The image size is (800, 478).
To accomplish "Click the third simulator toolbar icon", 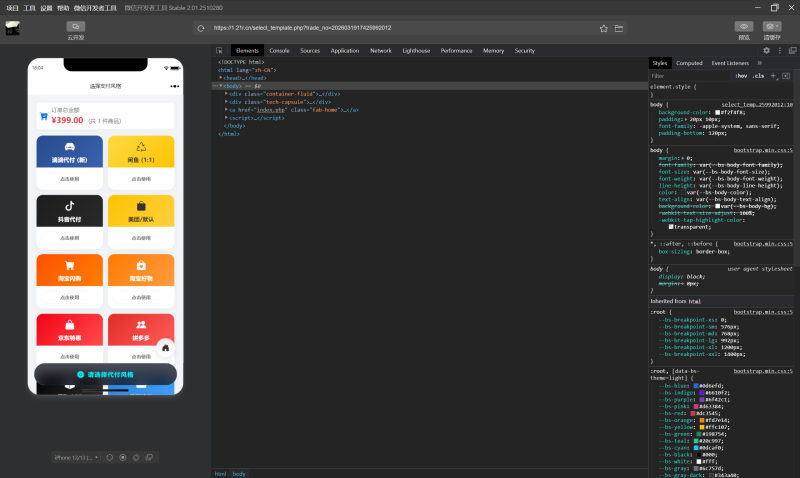I will click(136, 458).
